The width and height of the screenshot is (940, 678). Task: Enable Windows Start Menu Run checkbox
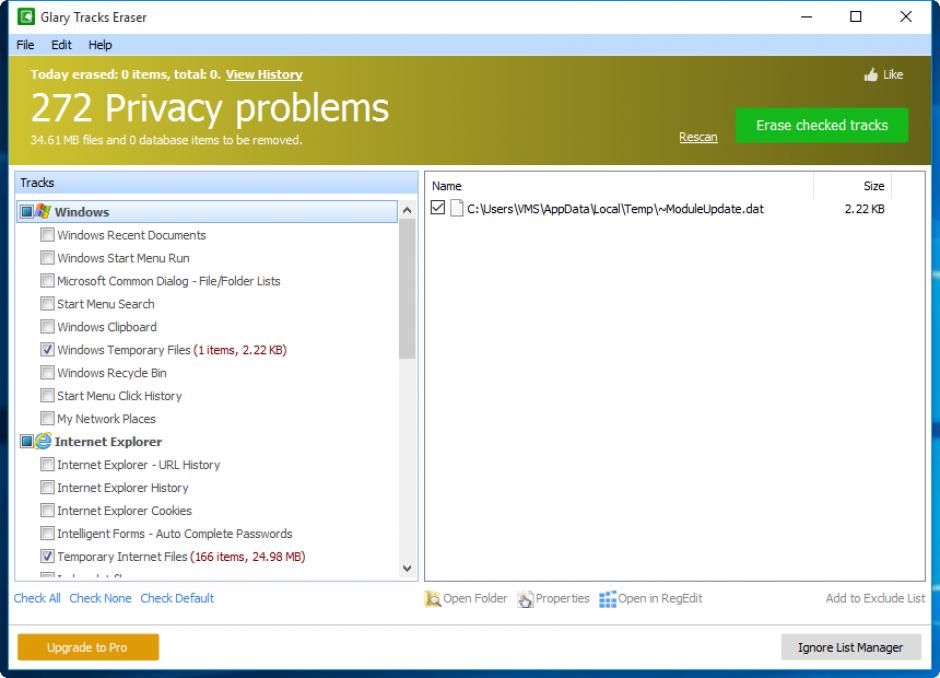(47, 258)
